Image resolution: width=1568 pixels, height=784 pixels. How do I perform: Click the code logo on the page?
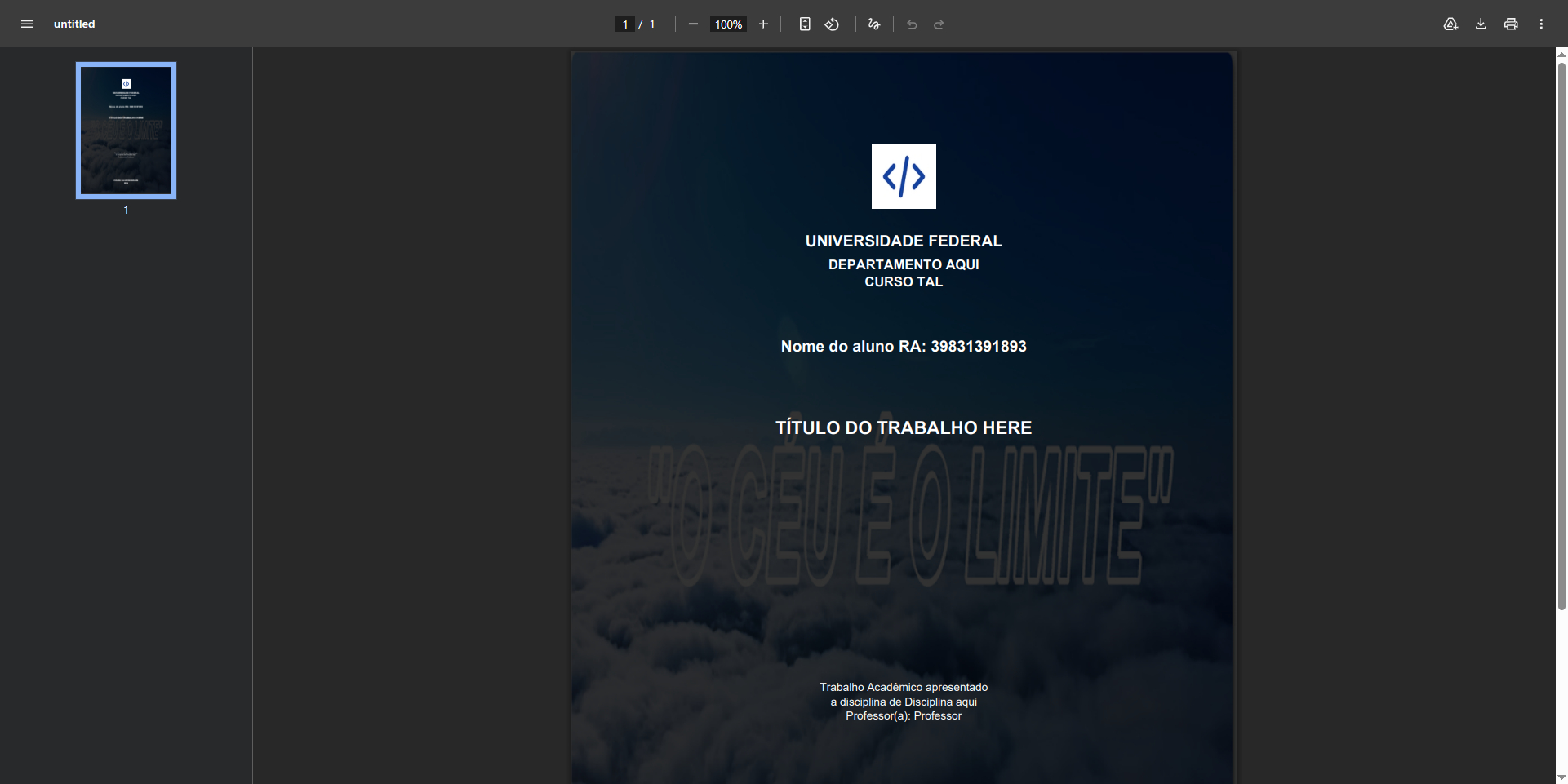pyautogui.click(x=904, y=177)
